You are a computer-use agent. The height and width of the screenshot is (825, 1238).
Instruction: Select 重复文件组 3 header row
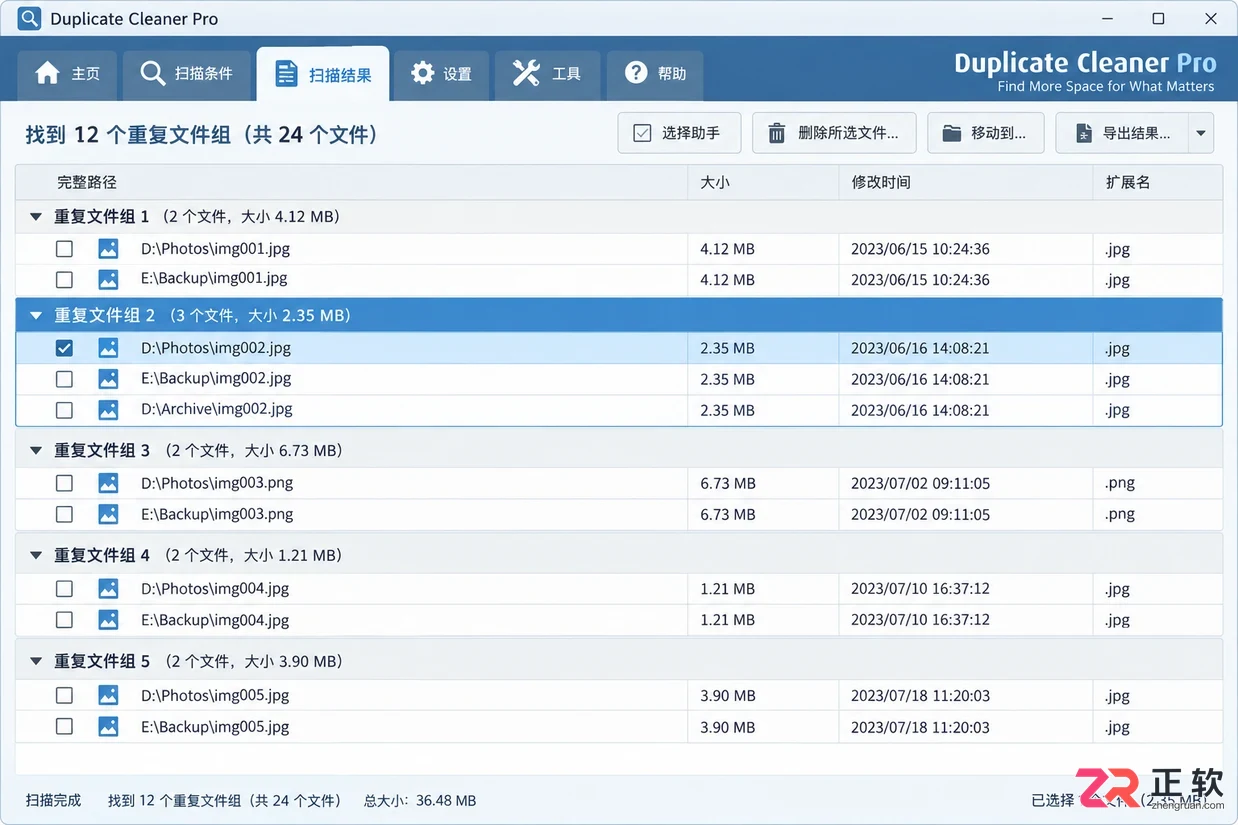[619, 451]
